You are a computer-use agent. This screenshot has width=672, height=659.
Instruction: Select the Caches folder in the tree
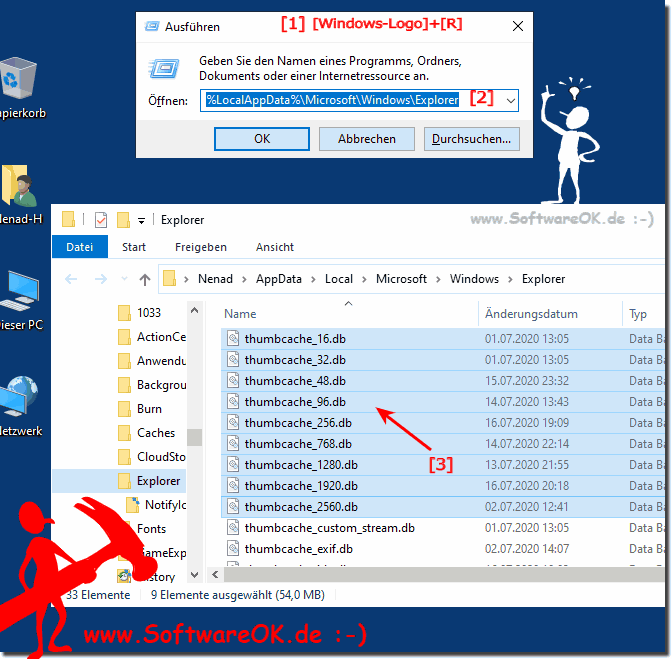[146, 433]
